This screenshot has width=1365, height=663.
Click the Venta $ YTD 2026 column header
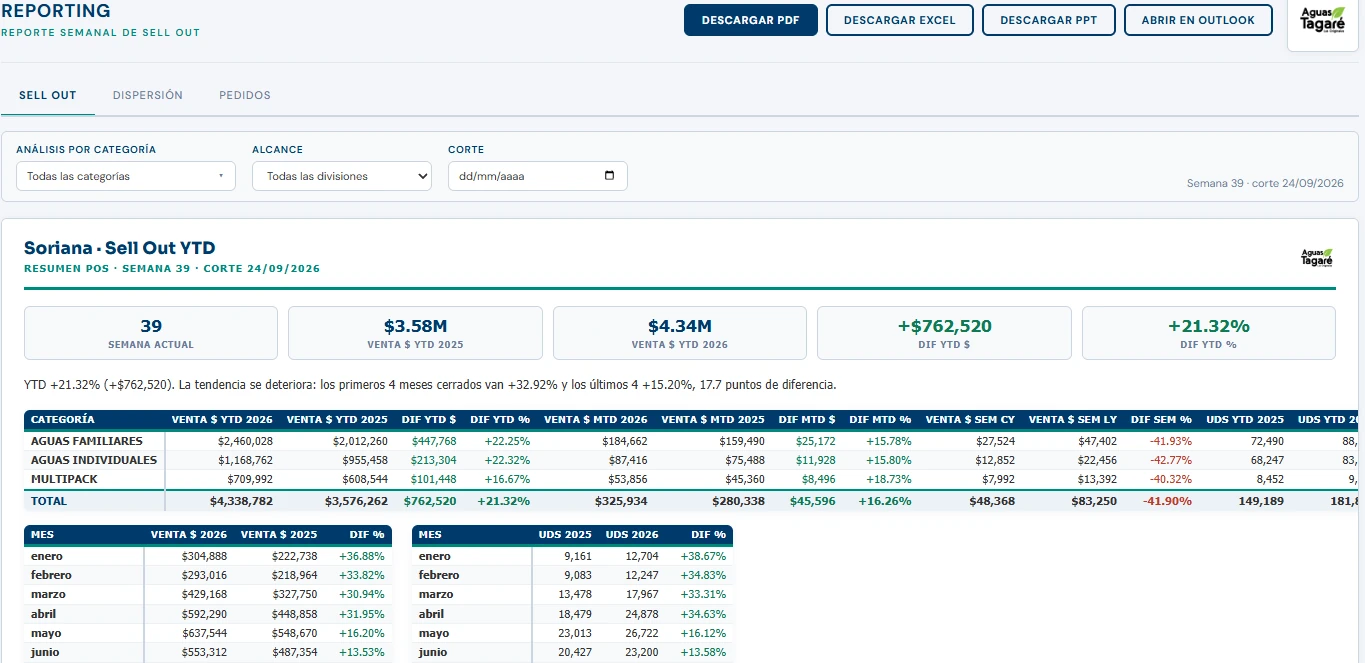[222, 420]
